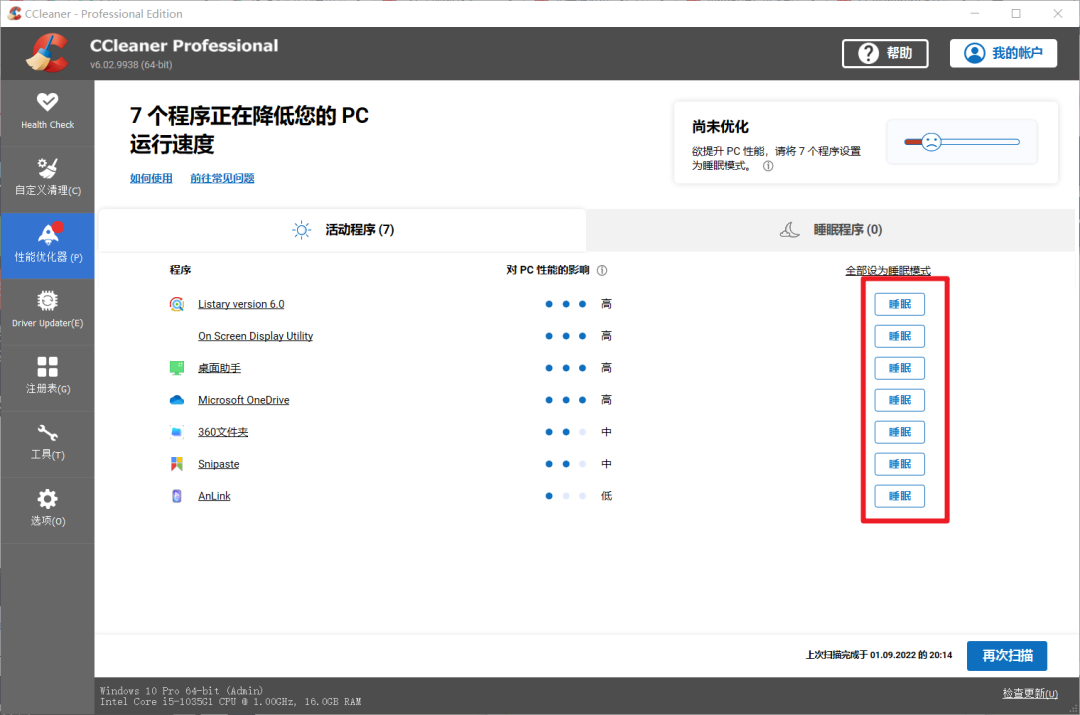1080x715 pixels.
Task: Click the Snipaste program icon
Action: point(177,464)
